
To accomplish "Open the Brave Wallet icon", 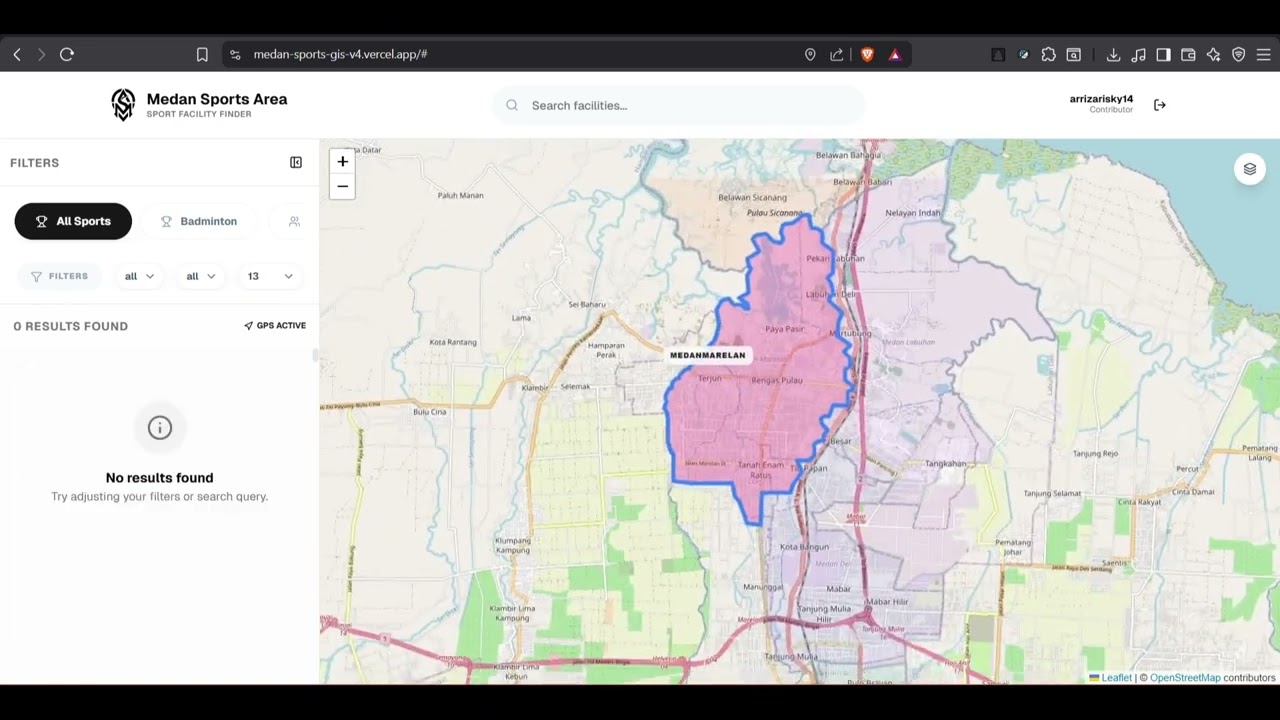I will click(x=1188, y=55).
